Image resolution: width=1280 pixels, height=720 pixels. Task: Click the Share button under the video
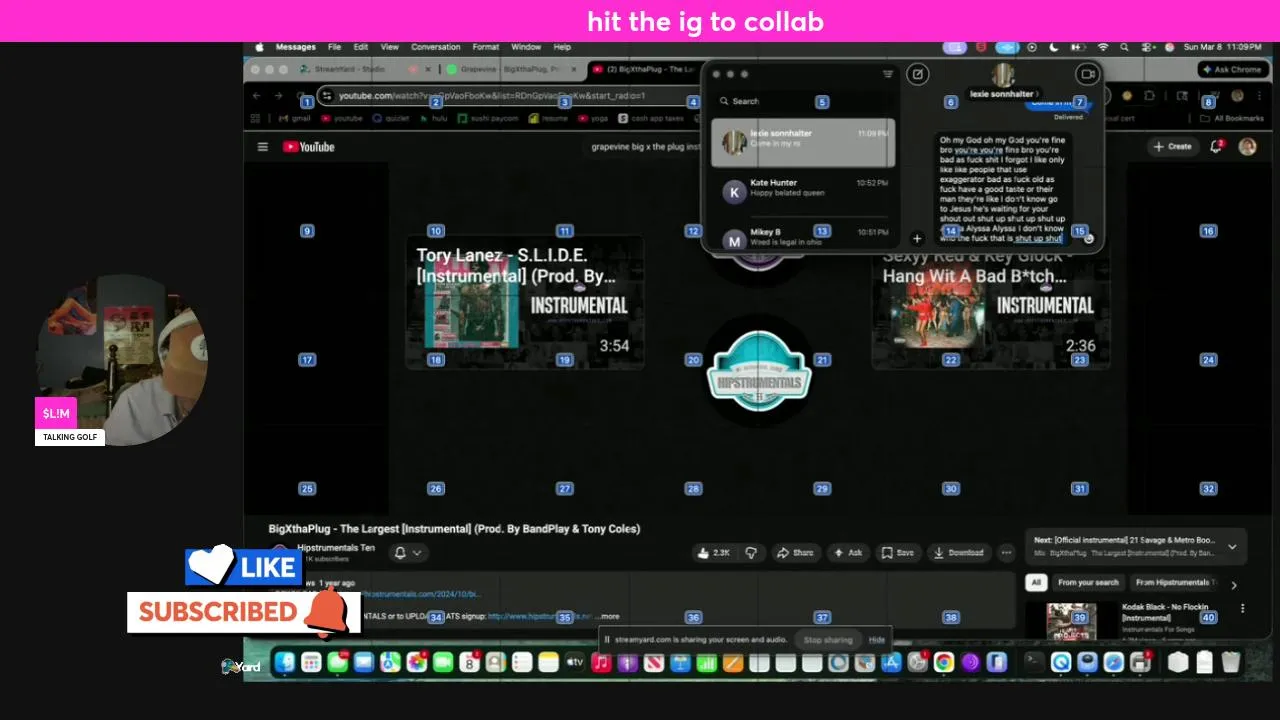796,553
